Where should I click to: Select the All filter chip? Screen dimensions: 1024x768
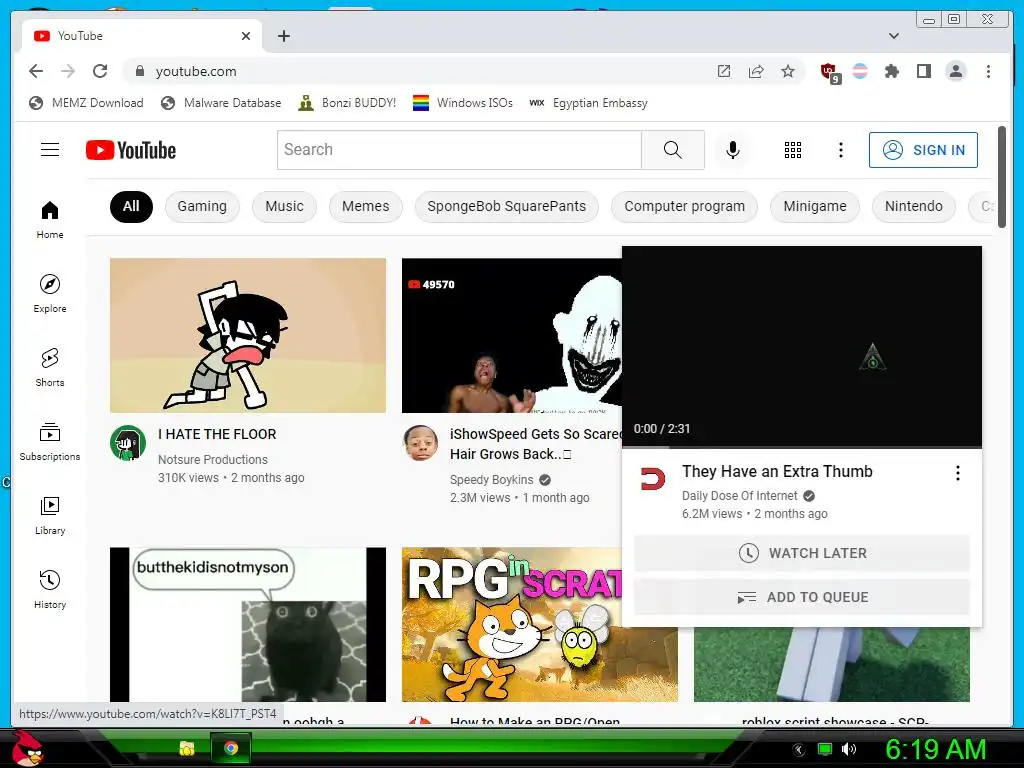click(x=131, y=206)
